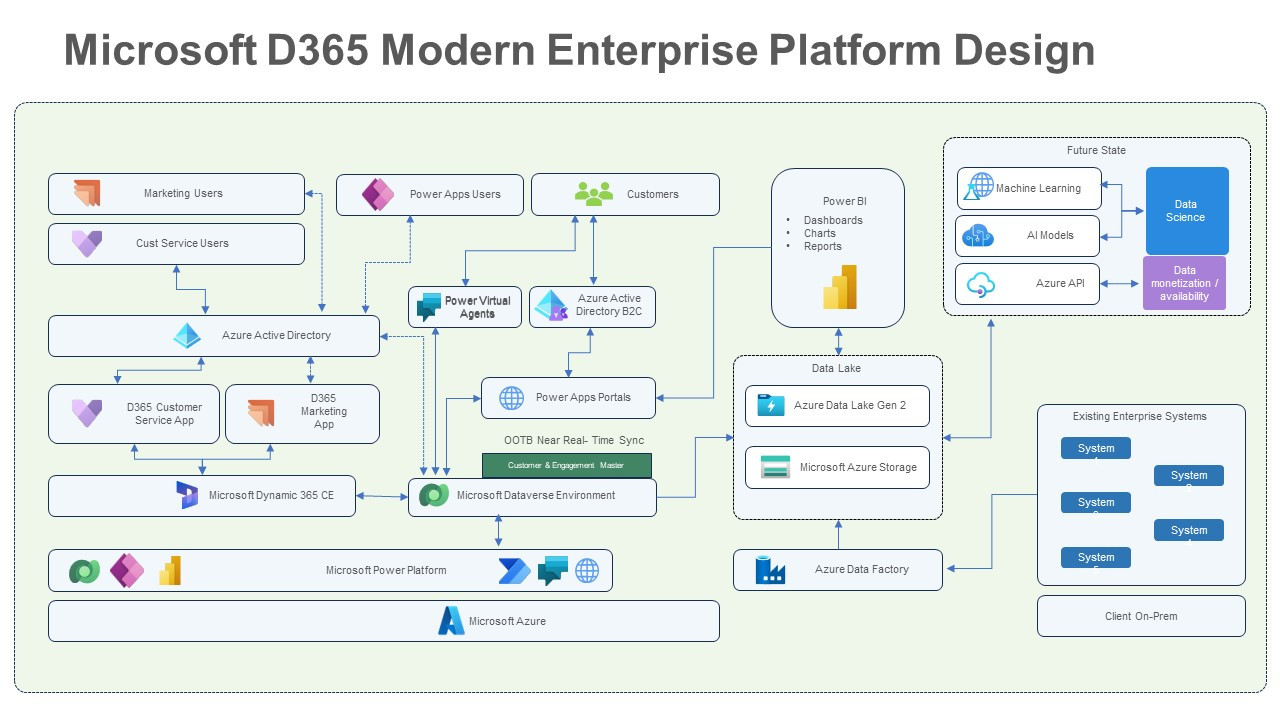This screenshot has width=1280, height=720.
Task: Click the Client On-Prem box
Action: [x=1141, y=616]
